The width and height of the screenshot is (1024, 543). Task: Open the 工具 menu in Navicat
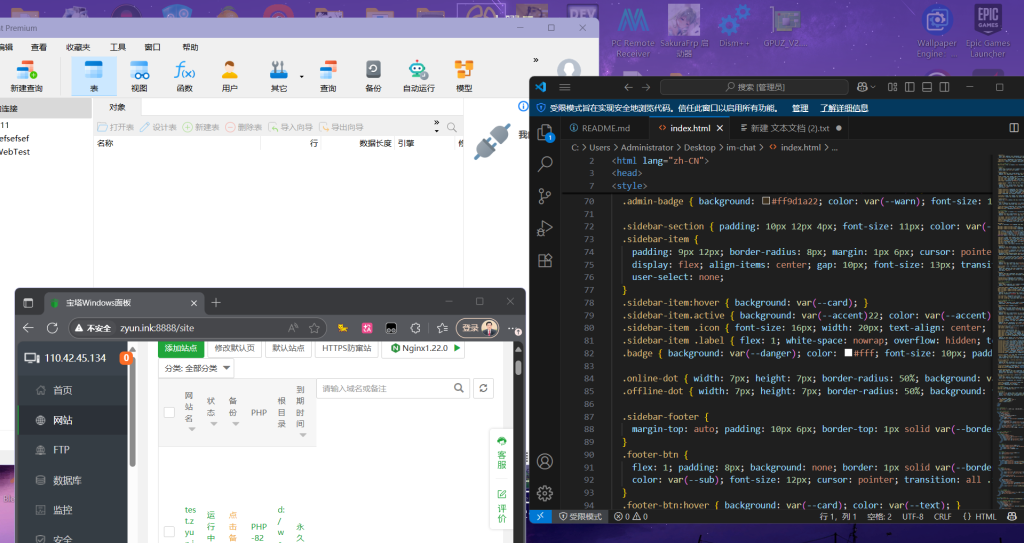point(118,47)
